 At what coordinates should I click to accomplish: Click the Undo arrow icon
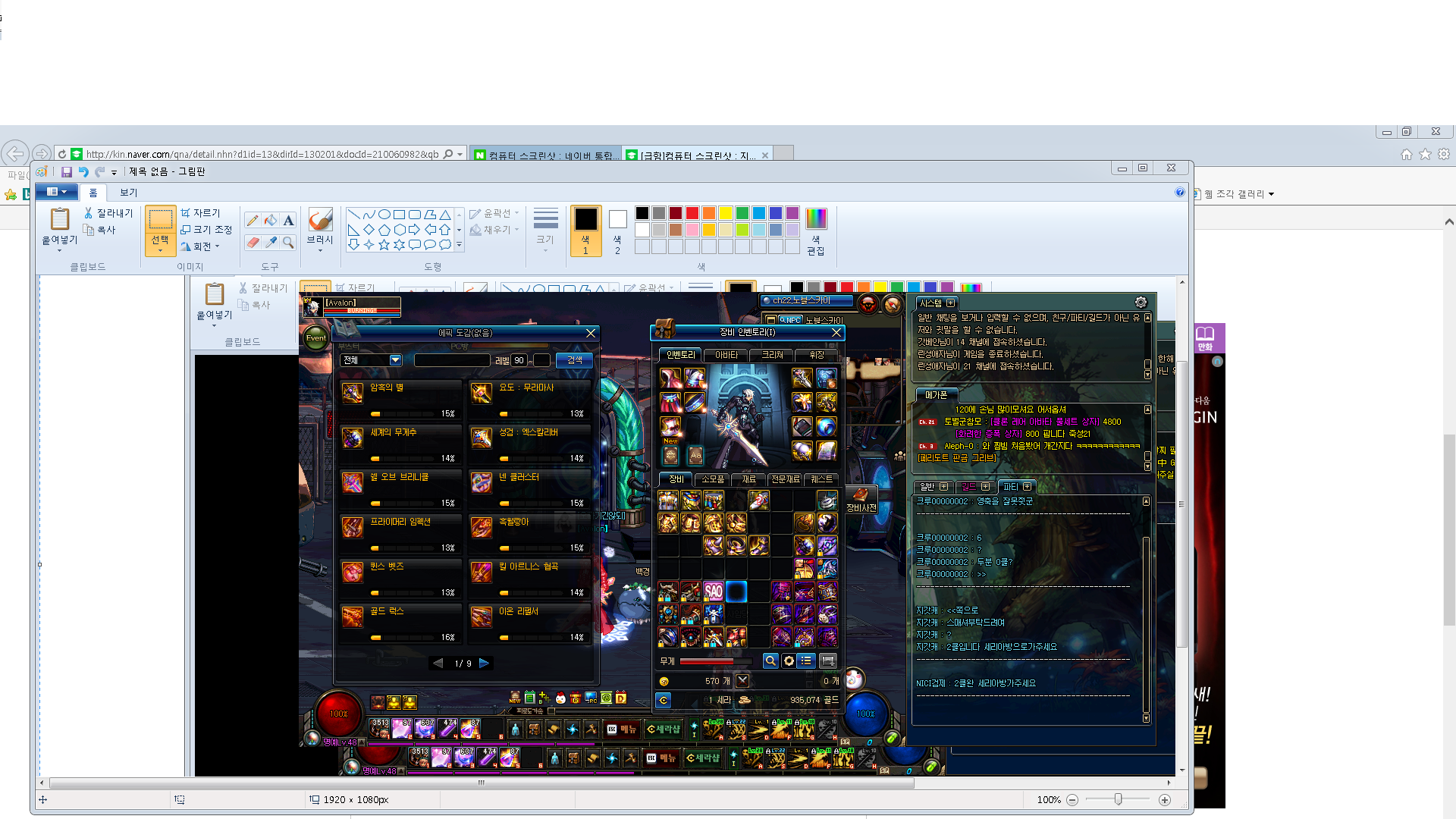click(x=83, y=172)
